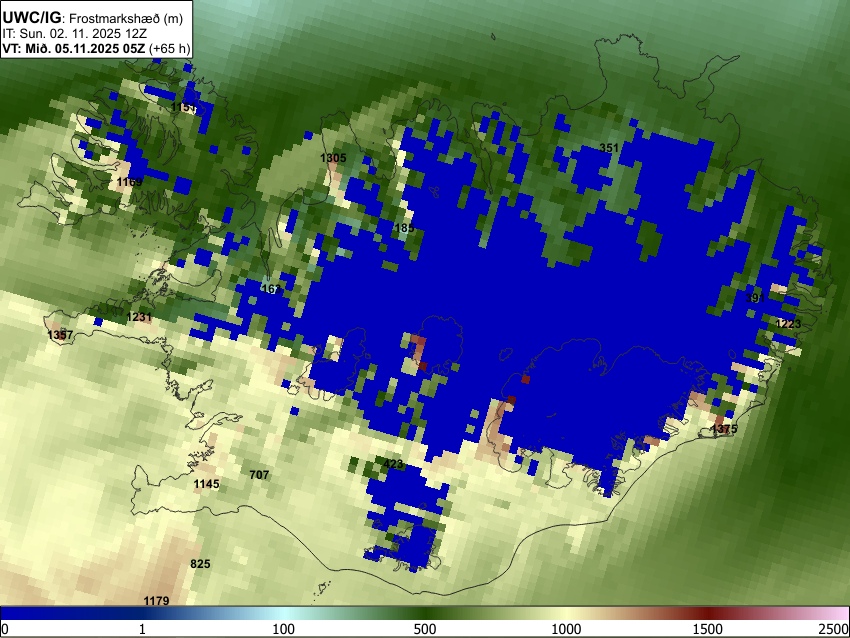Screen dimensions: 850x638
Task: Click the map value 1231
Action: [x=139, y=317]
